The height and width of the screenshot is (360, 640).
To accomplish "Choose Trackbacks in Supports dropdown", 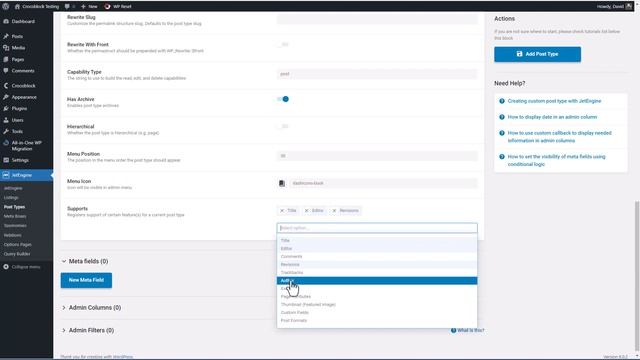I will [x=377, y=272].
